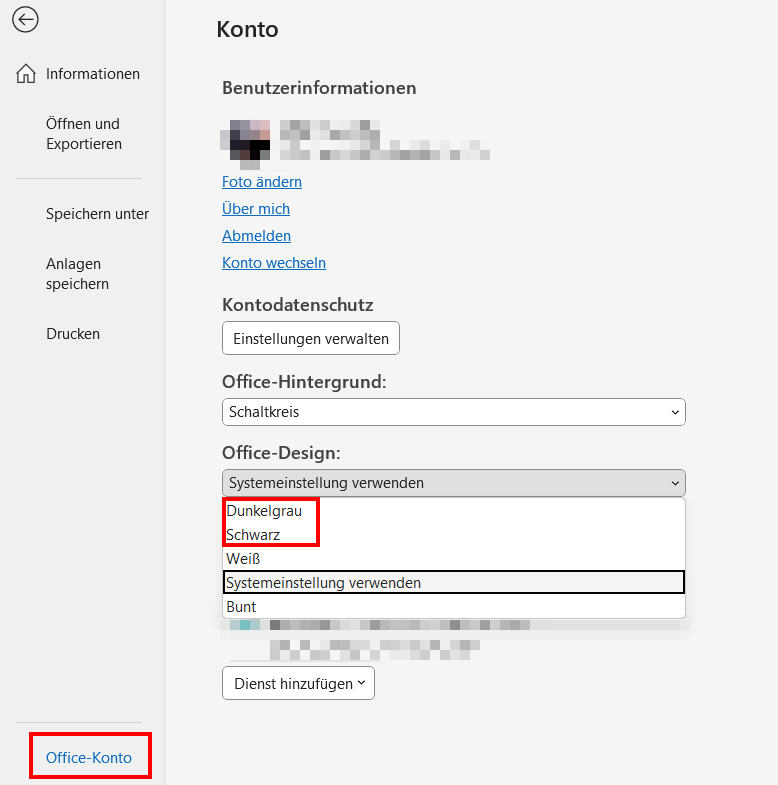The image size is (778, 785).
Task: Open Informationen section
Action: (93, 74)
